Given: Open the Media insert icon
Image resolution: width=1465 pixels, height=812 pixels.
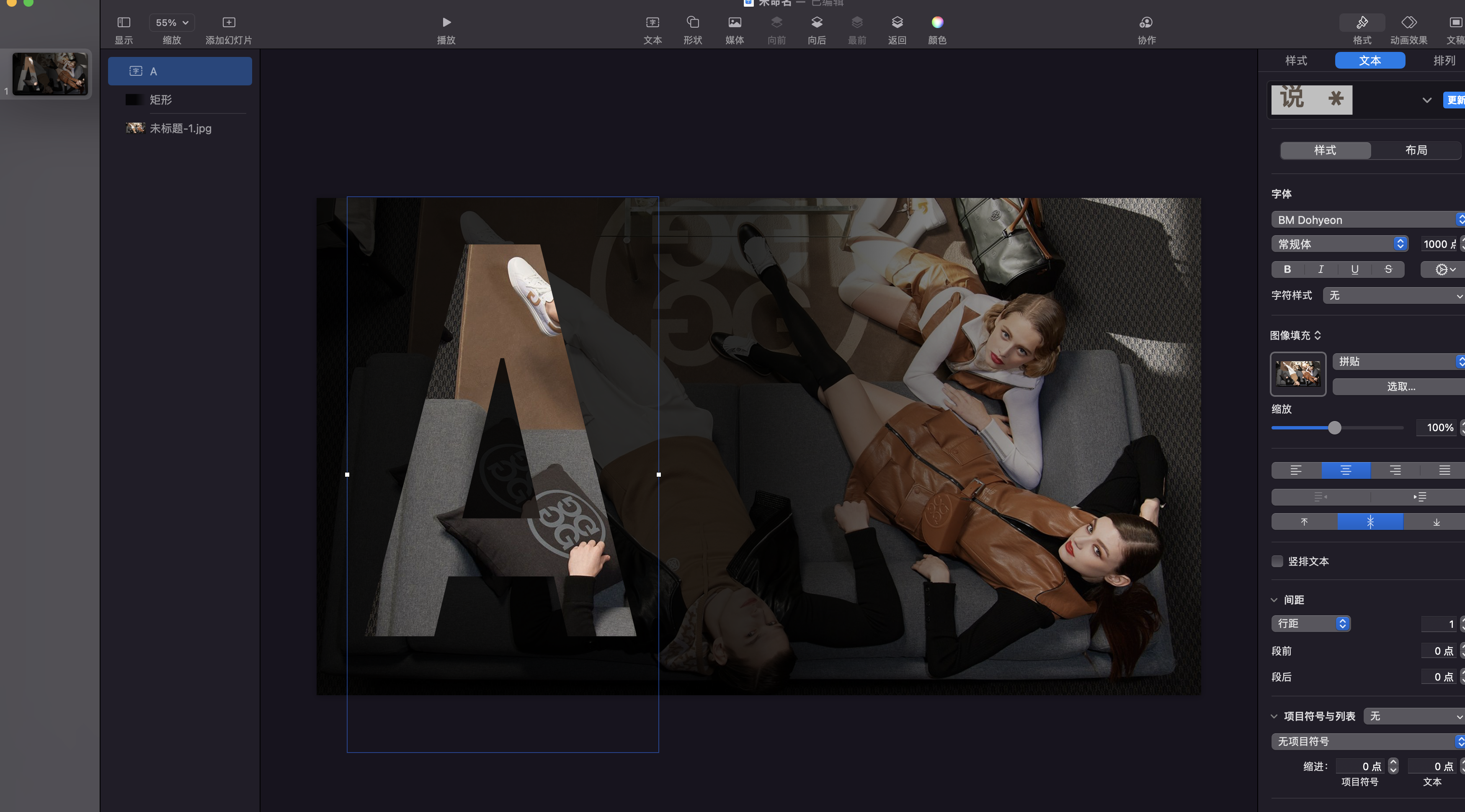Looking at the screenshot, I should (x=734, y=23).
